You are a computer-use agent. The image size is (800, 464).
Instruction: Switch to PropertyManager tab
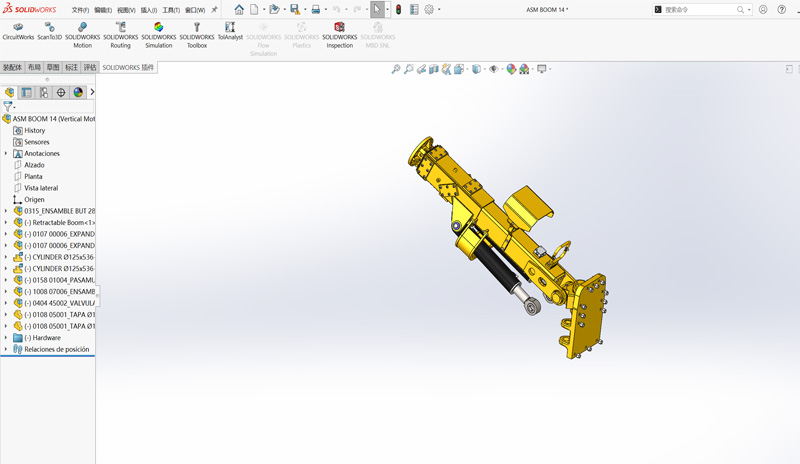click(27, 92)
